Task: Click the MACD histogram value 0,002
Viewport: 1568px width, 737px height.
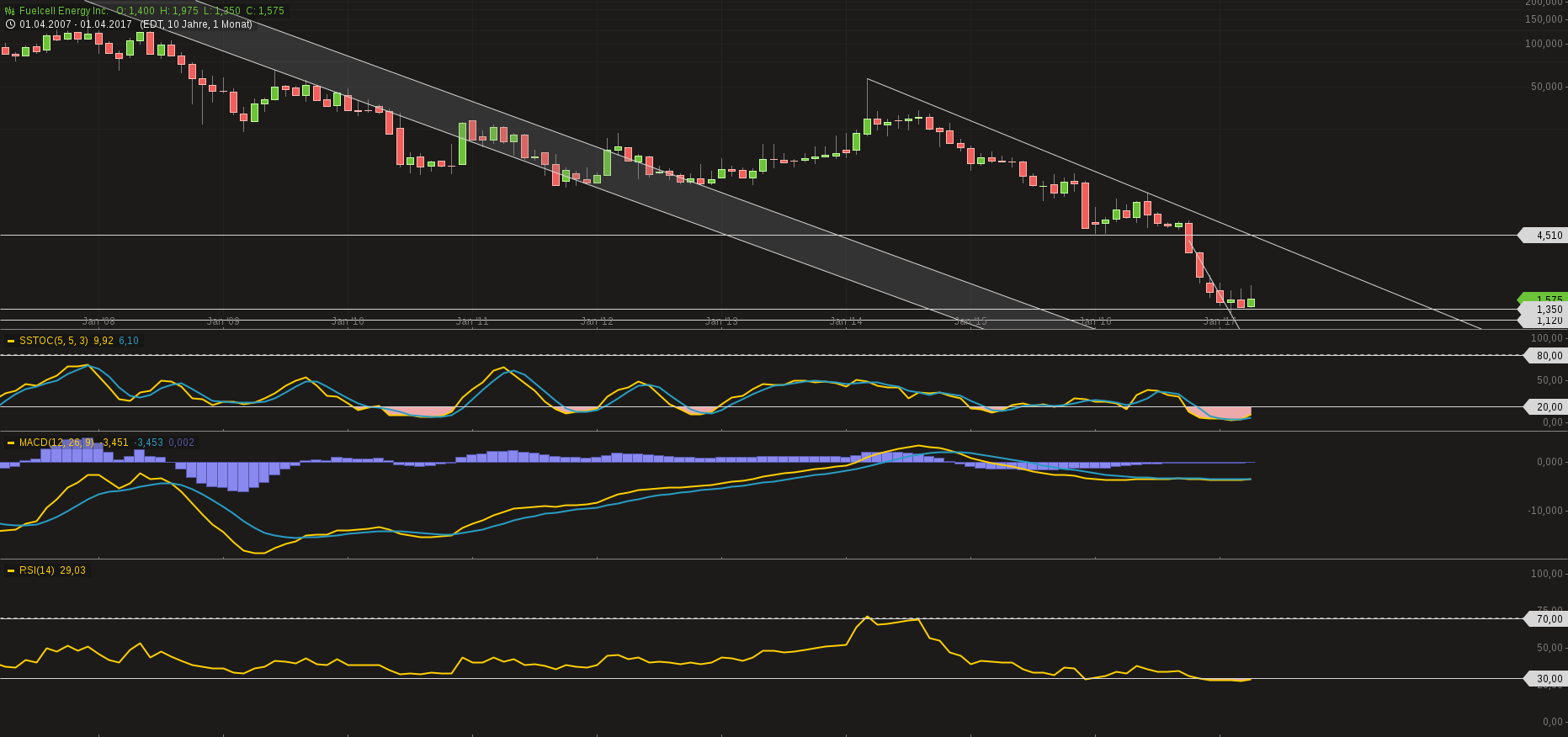Action: tap(182, 443)
